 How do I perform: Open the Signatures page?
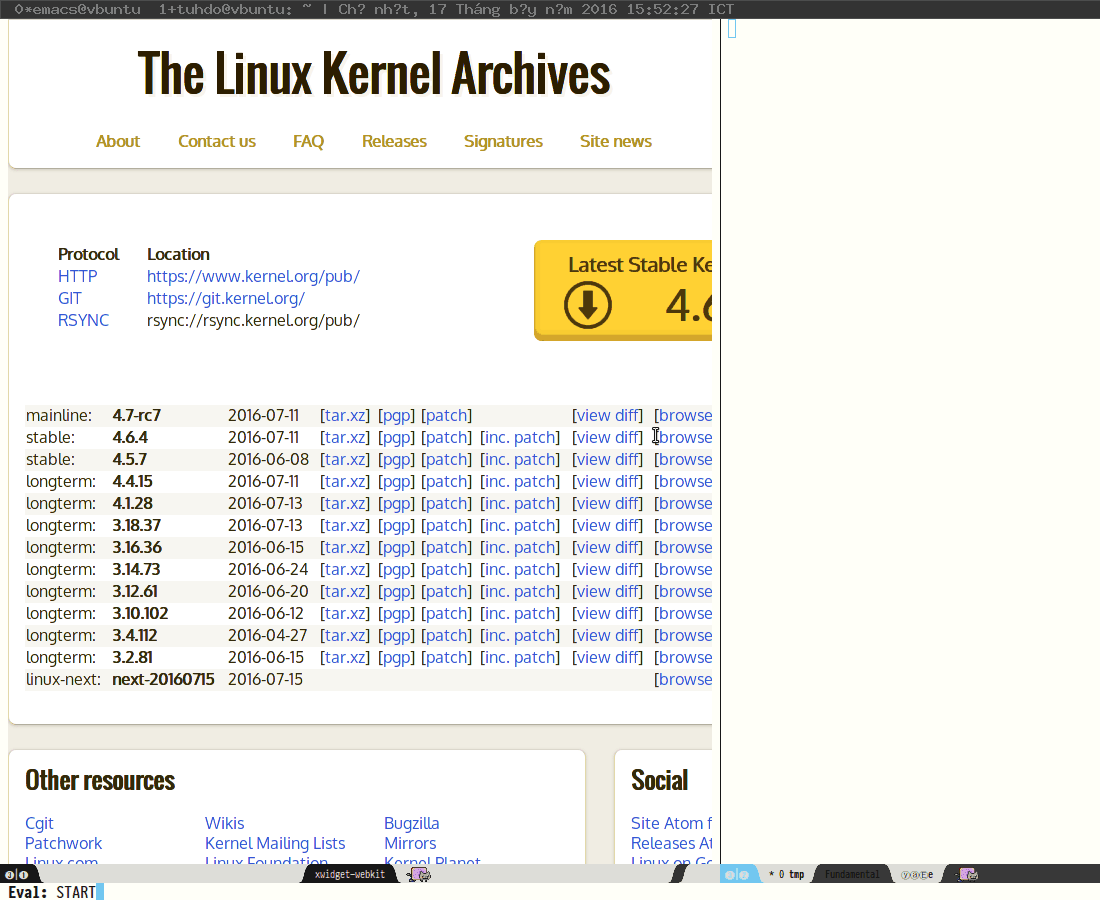pos(503,141)
